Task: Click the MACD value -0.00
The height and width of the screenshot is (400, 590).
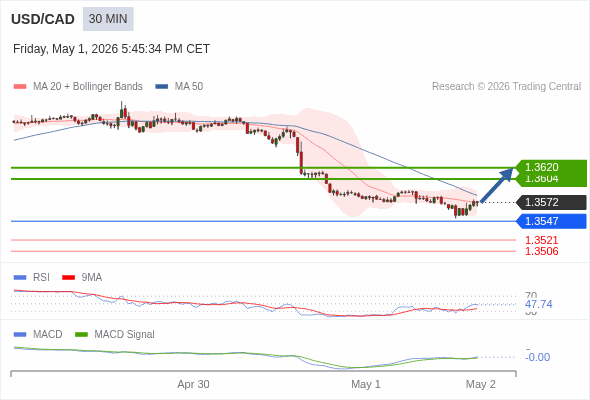Action: [x=537, y=357]
